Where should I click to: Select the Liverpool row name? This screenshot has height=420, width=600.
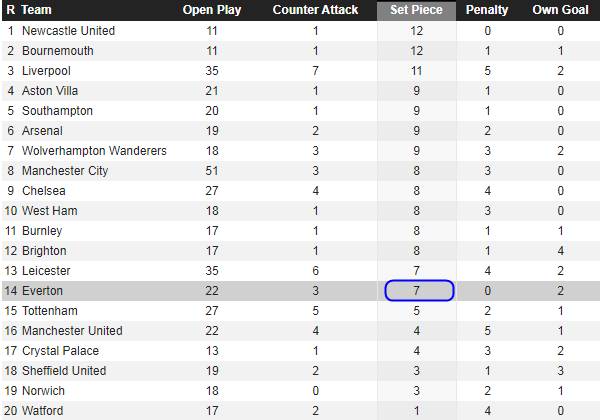tap(46, 71)
